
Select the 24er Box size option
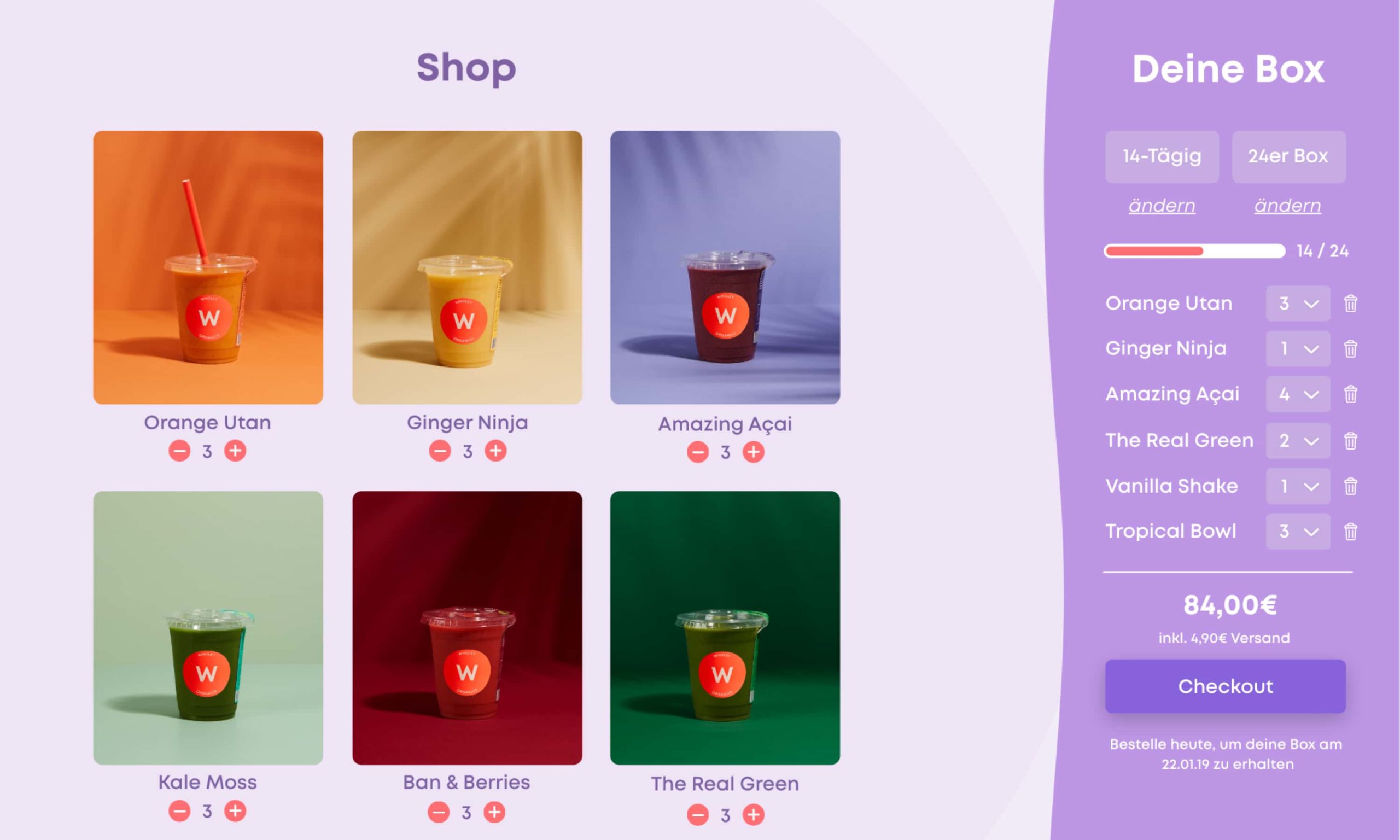coord(1288,157)
